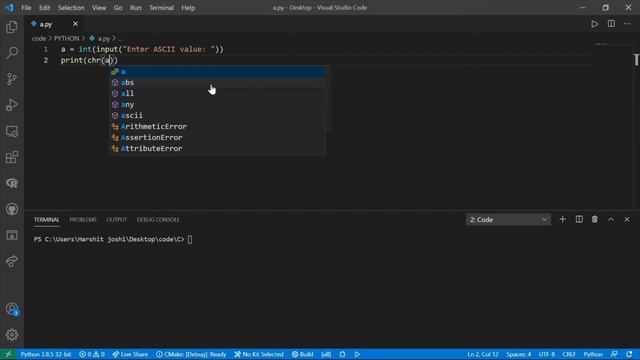Start Live Share from status bar

click(130, 354)
